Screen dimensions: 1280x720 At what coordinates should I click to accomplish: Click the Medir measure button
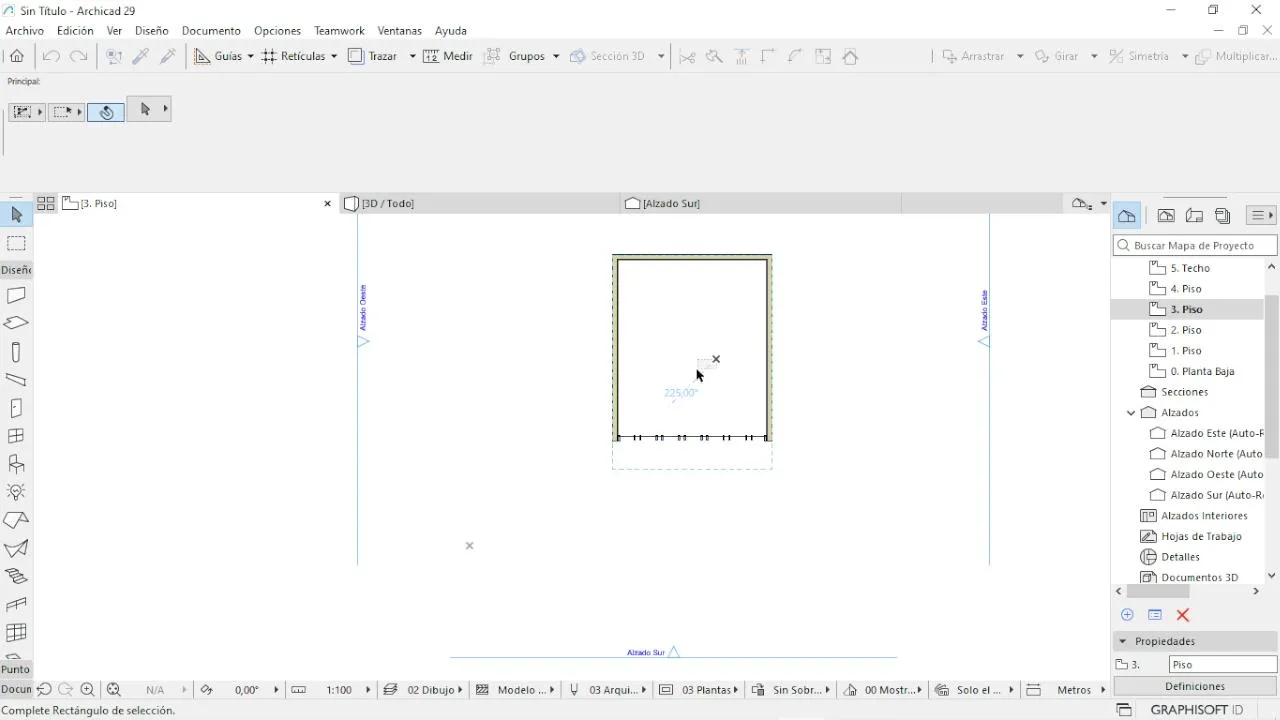[x=448, y=56]
